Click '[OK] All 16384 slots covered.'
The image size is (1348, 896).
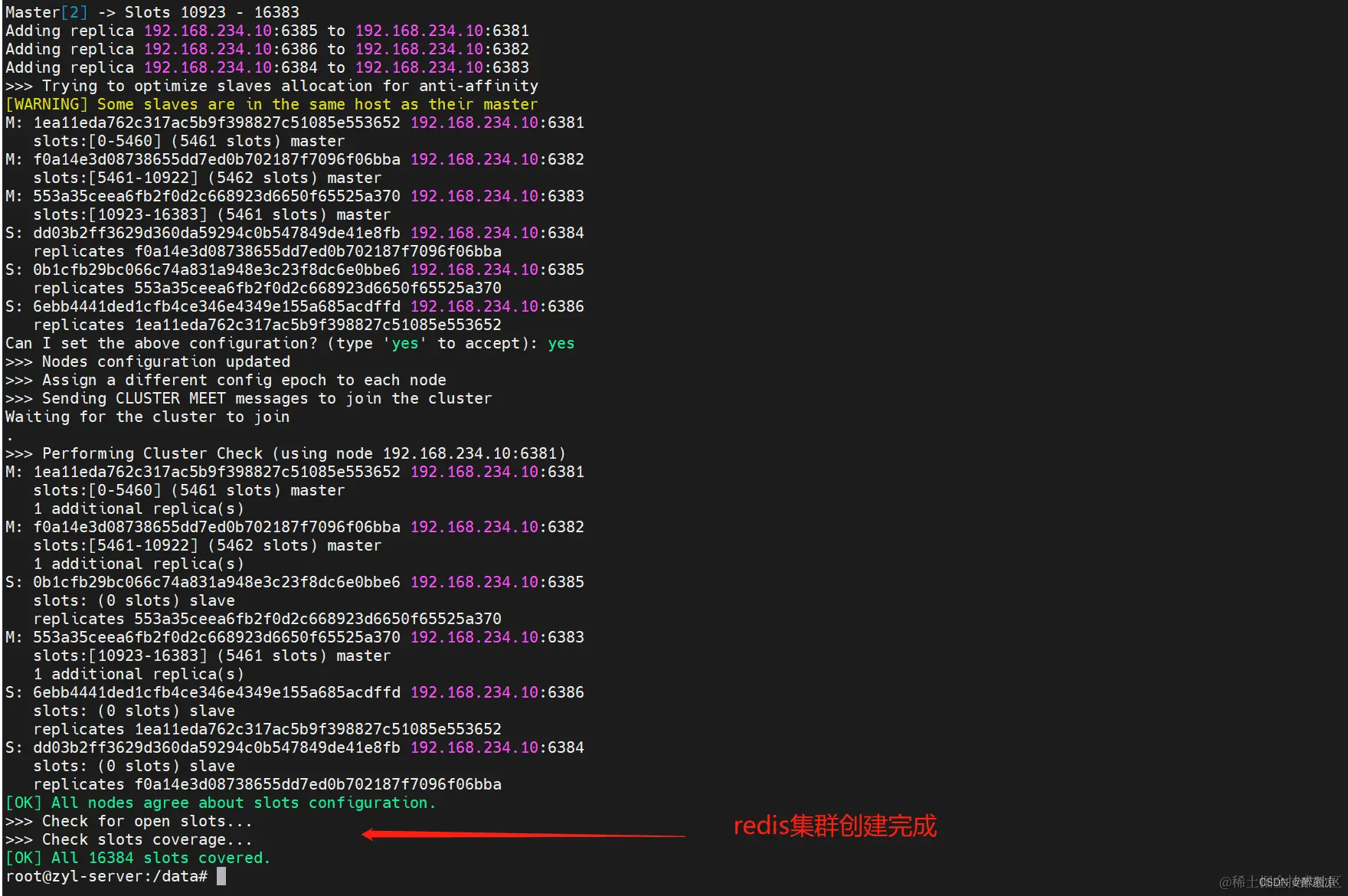click(x=138, y=858)
